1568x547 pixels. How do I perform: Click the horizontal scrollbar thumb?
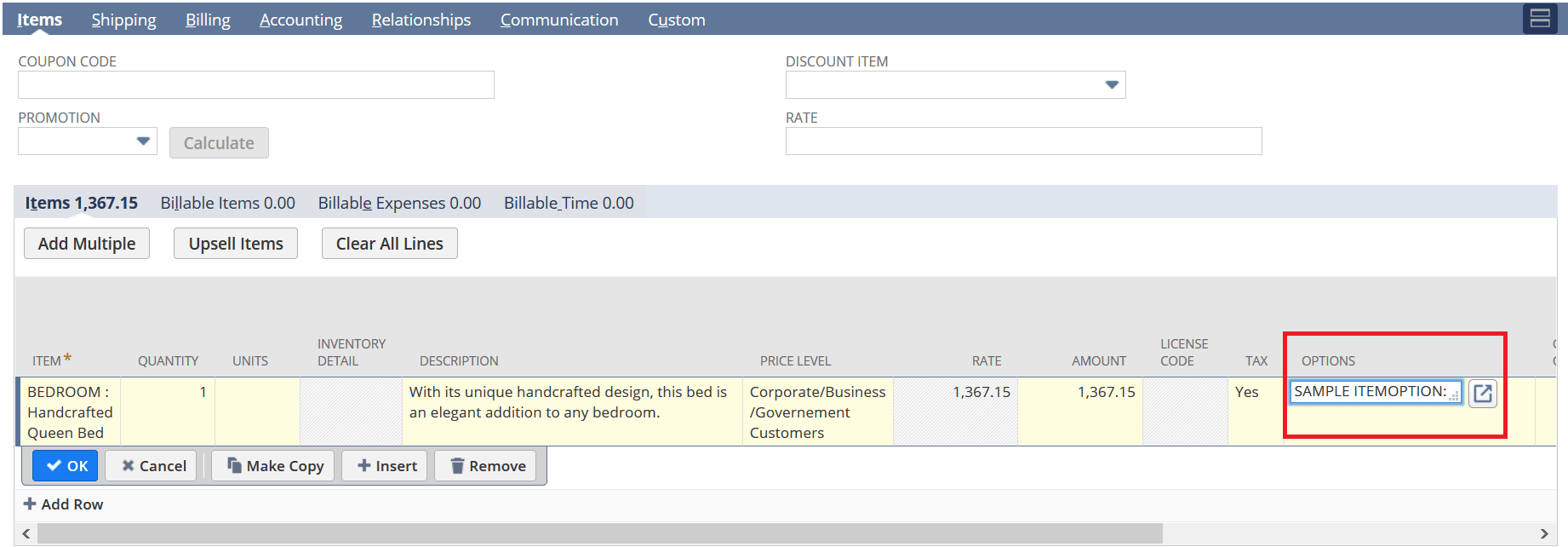tap(599, 533)
